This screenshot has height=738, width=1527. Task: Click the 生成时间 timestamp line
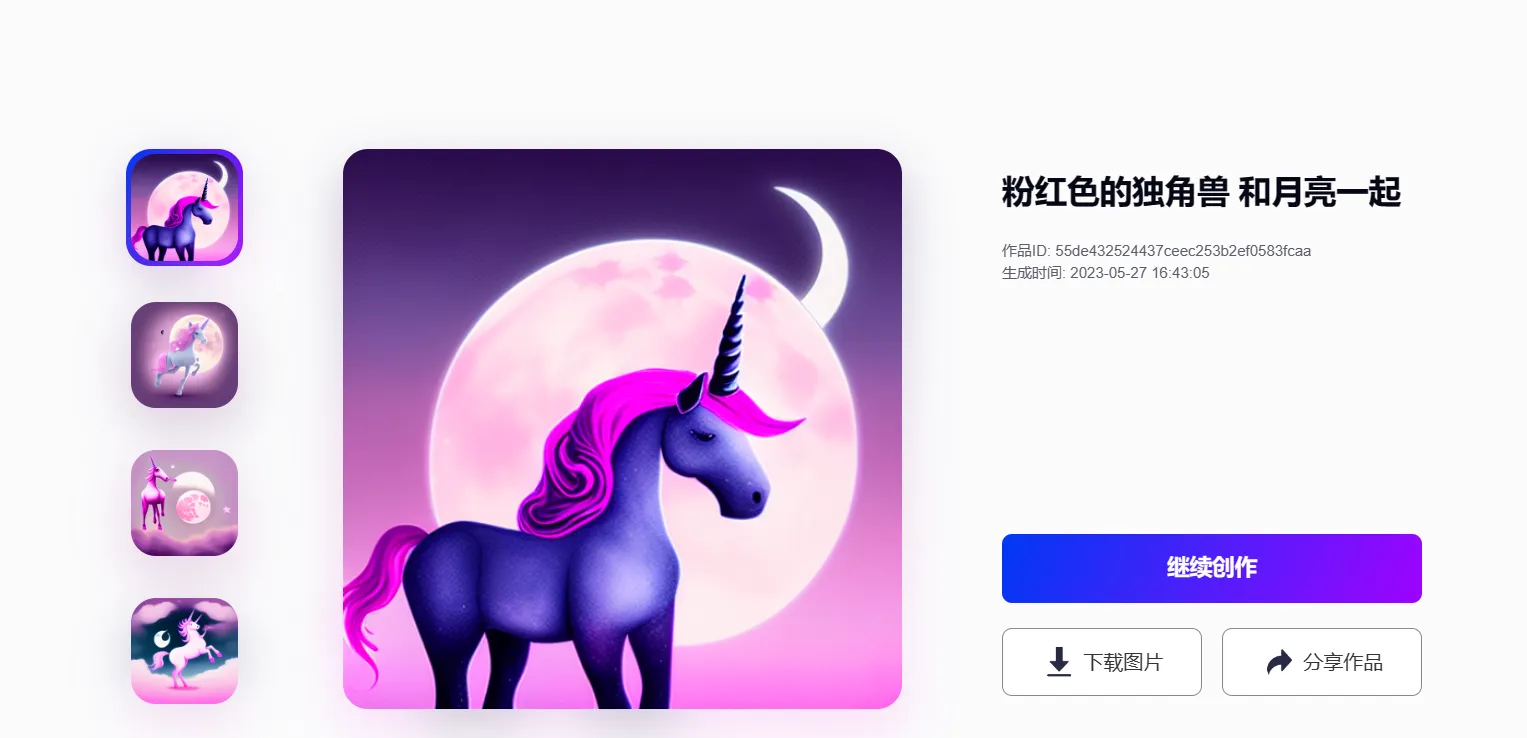1106,273
